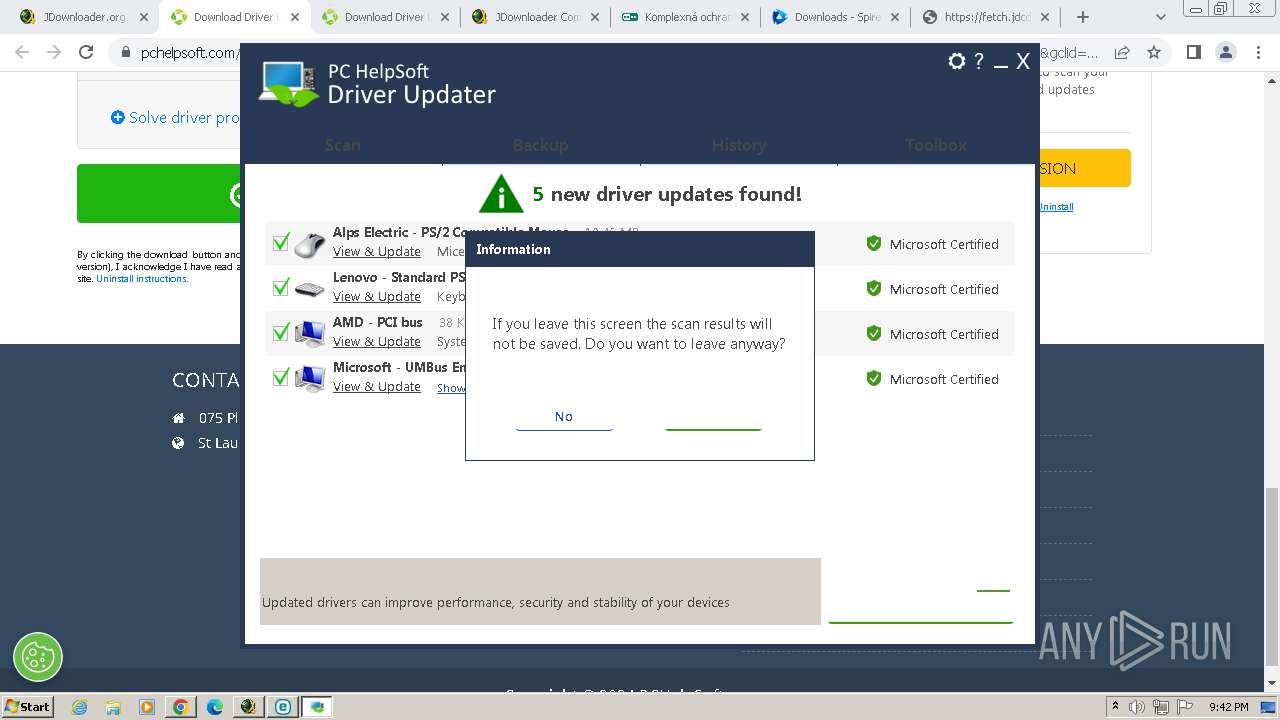Open Driver Updater settings gear
Screen dimensions: 1280x720
(957, 61)
